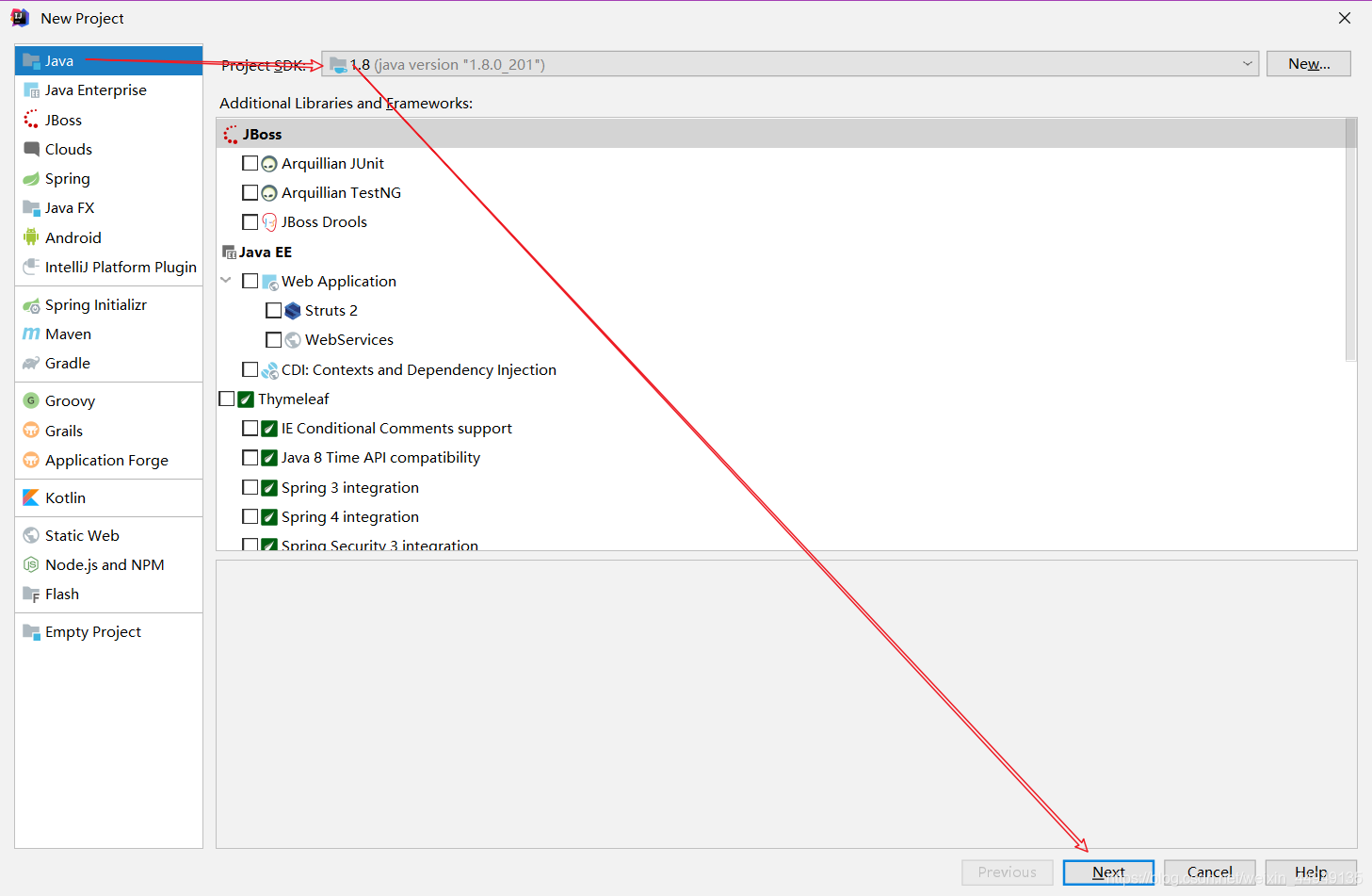Click the New... SDK button
Viewport: 1372px width, 896px height.
click(x=1309, y=63)
